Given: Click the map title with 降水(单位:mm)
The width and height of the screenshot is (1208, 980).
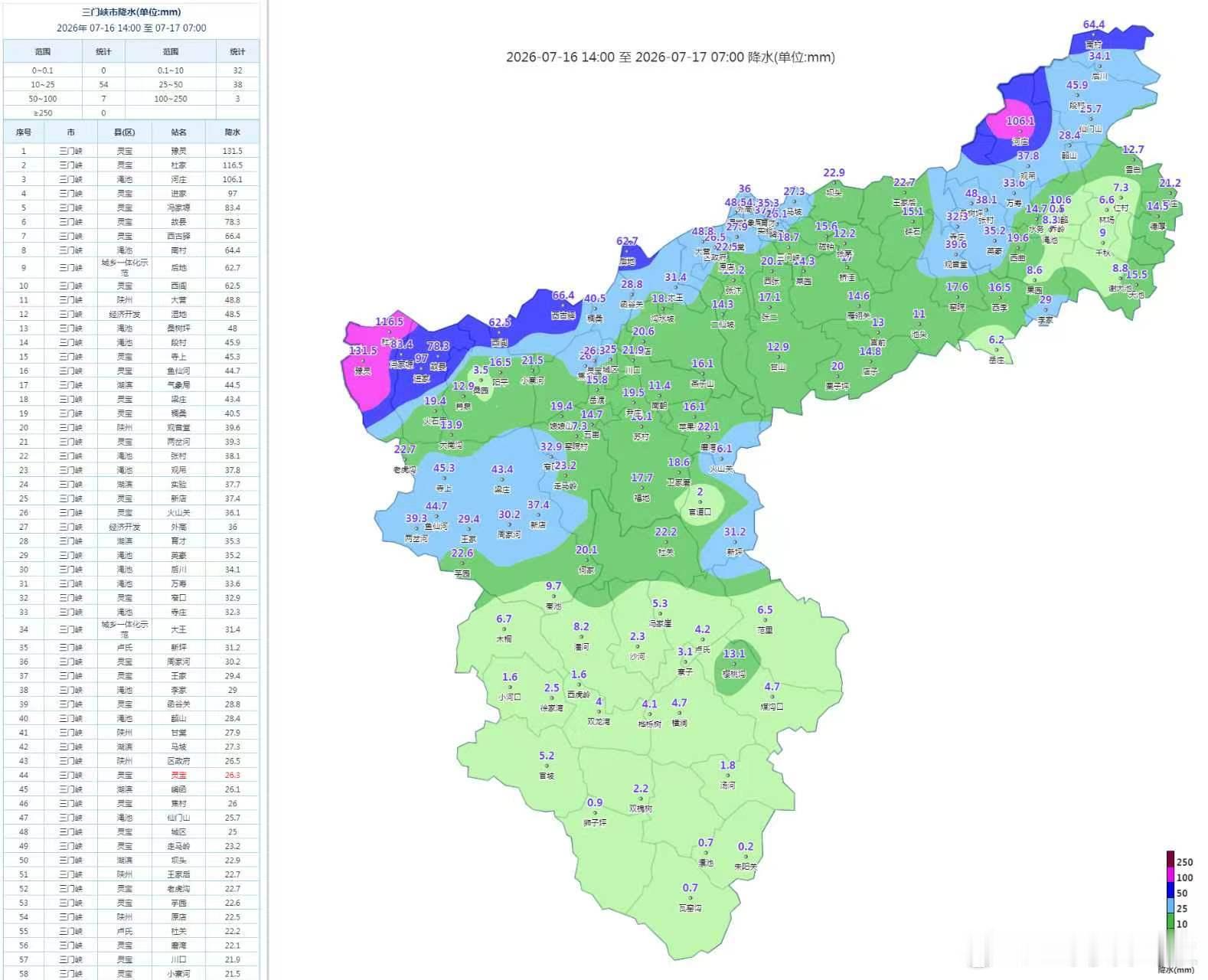Looking at the screenshot, I should point(671,57).
